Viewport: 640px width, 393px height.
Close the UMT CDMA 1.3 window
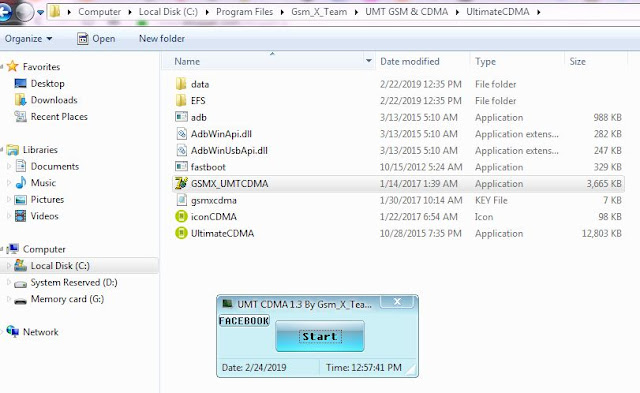point(397,302)
